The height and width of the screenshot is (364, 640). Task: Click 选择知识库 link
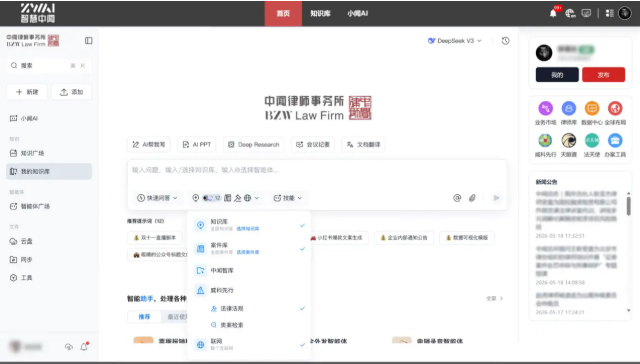[248, 229]
